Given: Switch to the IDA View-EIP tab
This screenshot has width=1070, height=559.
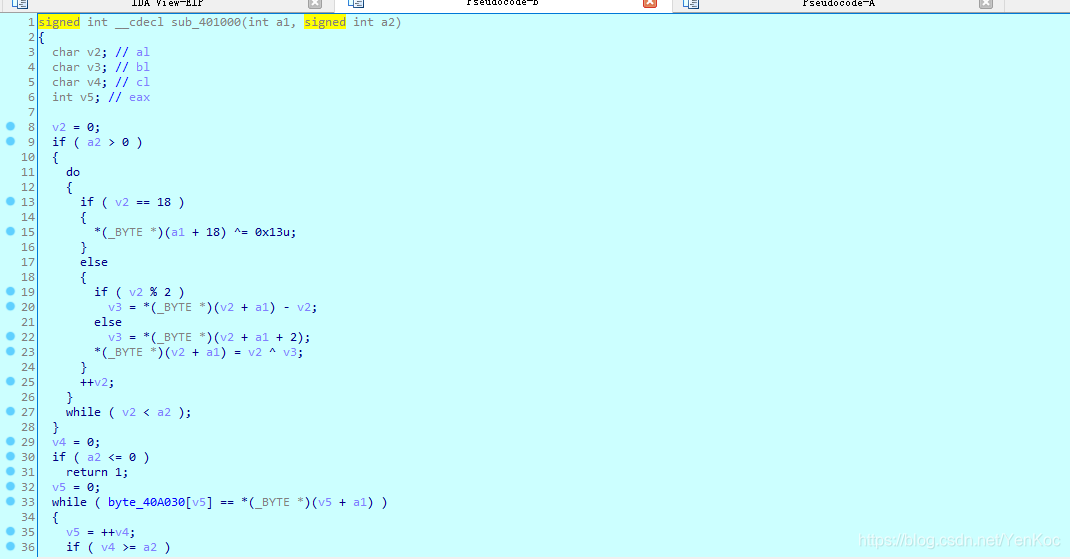Looking at the screenshot, I should 167,3.
